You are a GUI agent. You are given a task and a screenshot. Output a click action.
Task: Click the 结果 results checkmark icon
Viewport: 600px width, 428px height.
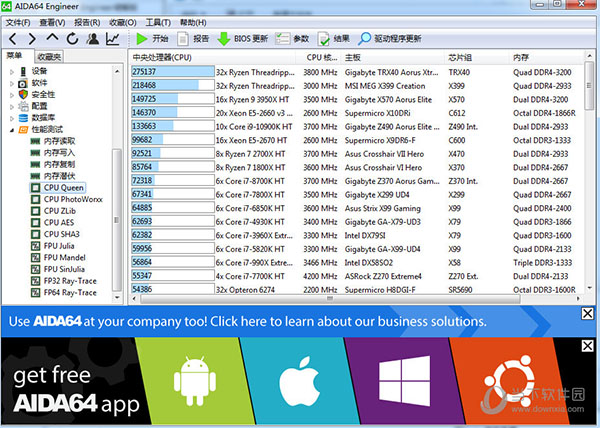pos(324,39)
